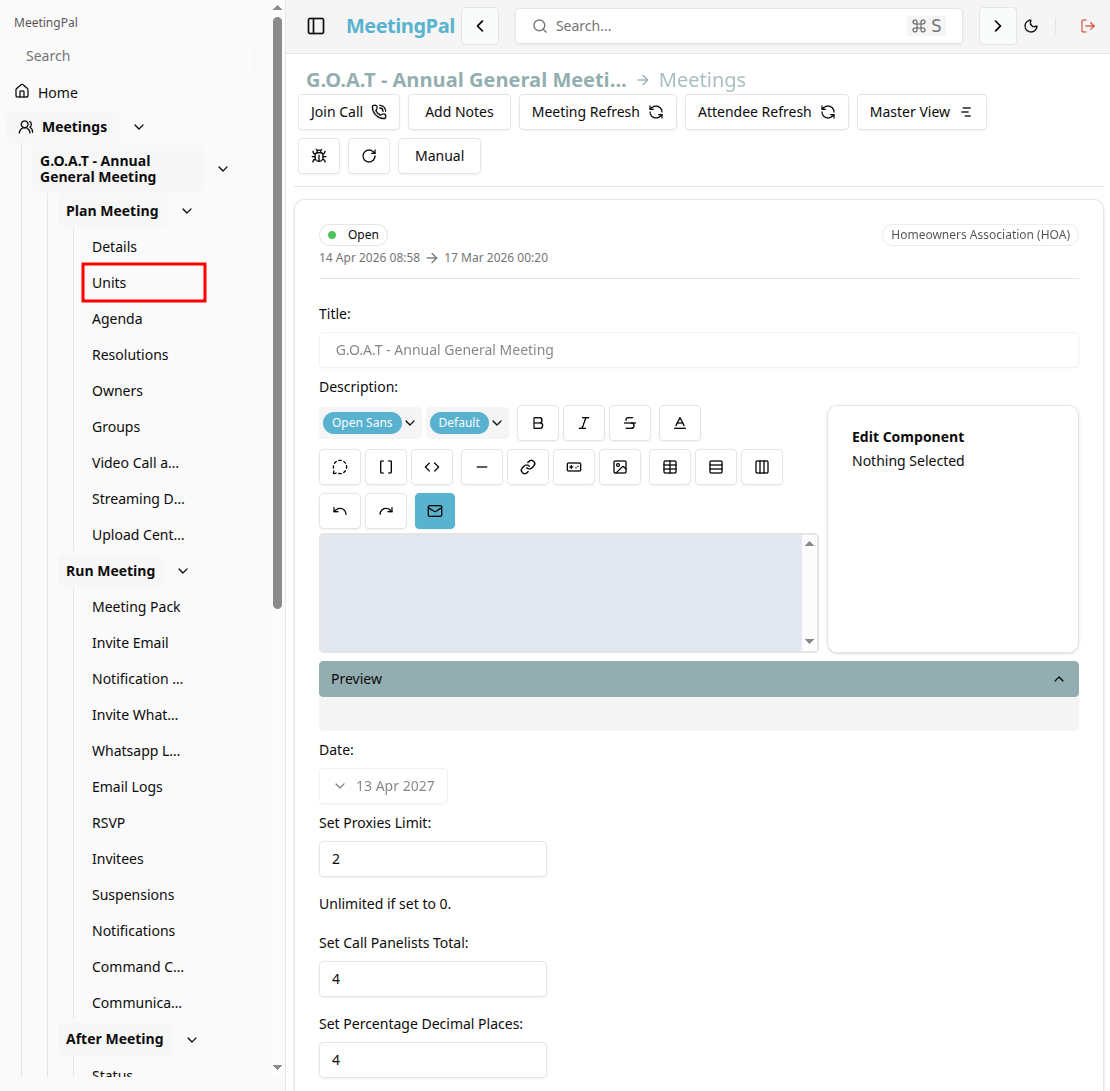
Task: Open Suspensions in sidebar
Action: (x=133, y=896)
